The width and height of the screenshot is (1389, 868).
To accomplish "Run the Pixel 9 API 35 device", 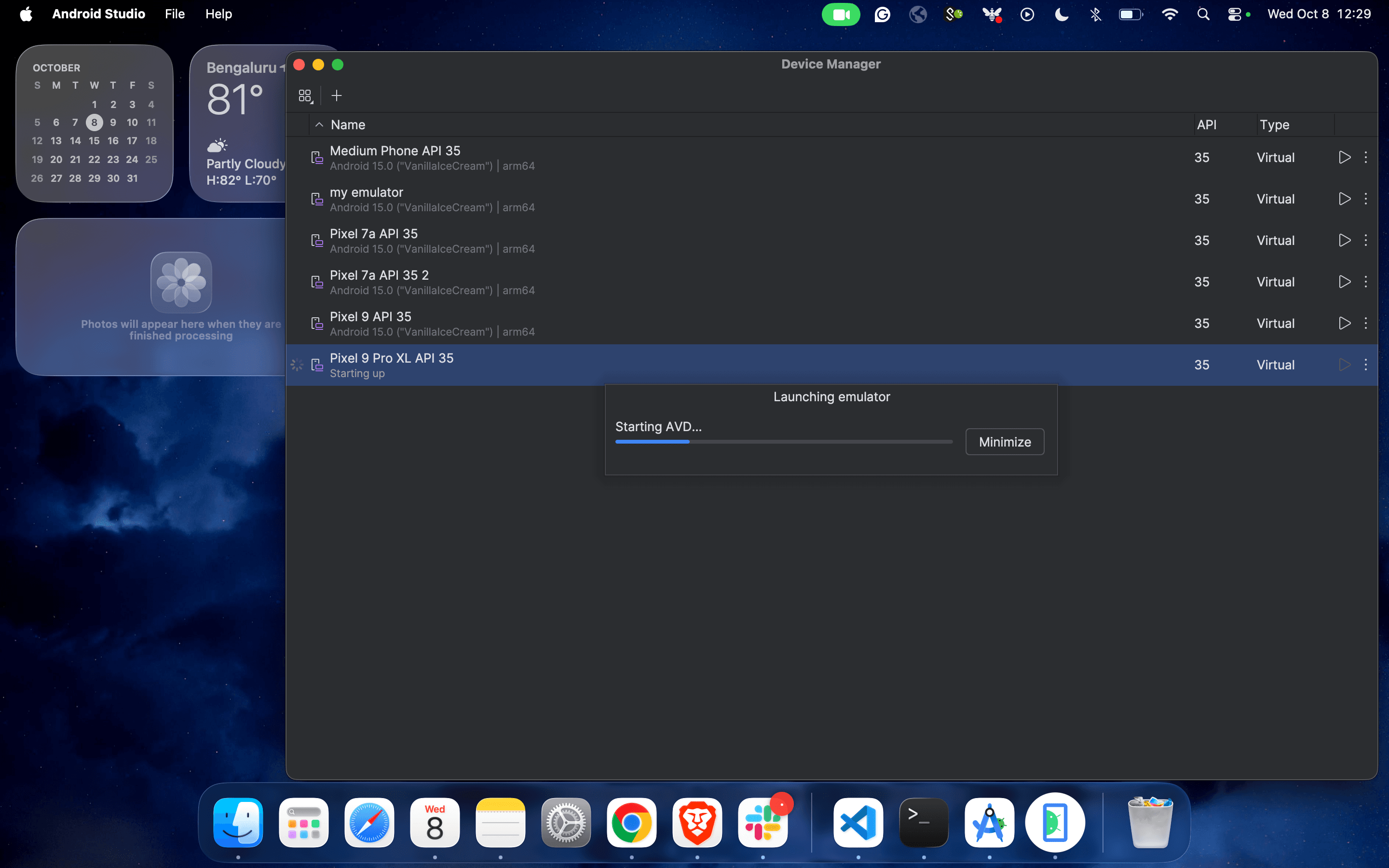I will coord(1344,323).
